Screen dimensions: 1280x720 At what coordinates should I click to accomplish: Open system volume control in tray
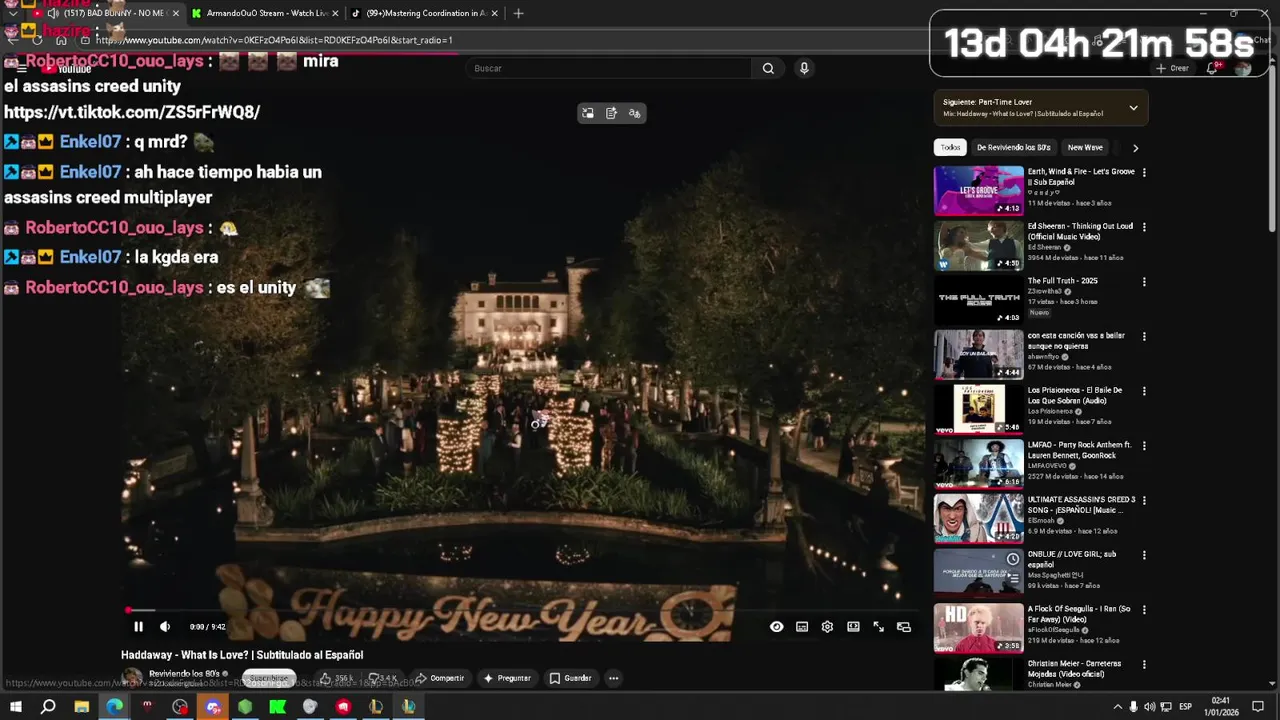1149,707
